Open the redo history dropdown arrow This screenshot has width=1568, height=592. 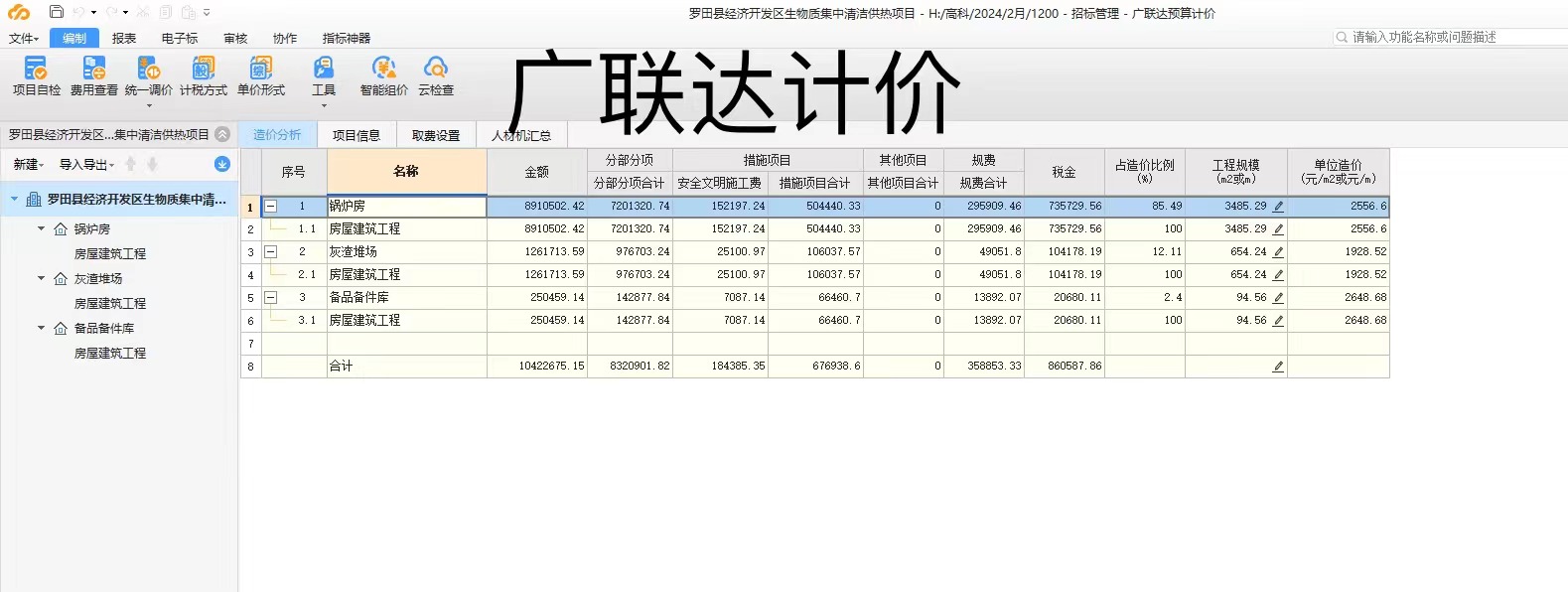tap(126, 12)
